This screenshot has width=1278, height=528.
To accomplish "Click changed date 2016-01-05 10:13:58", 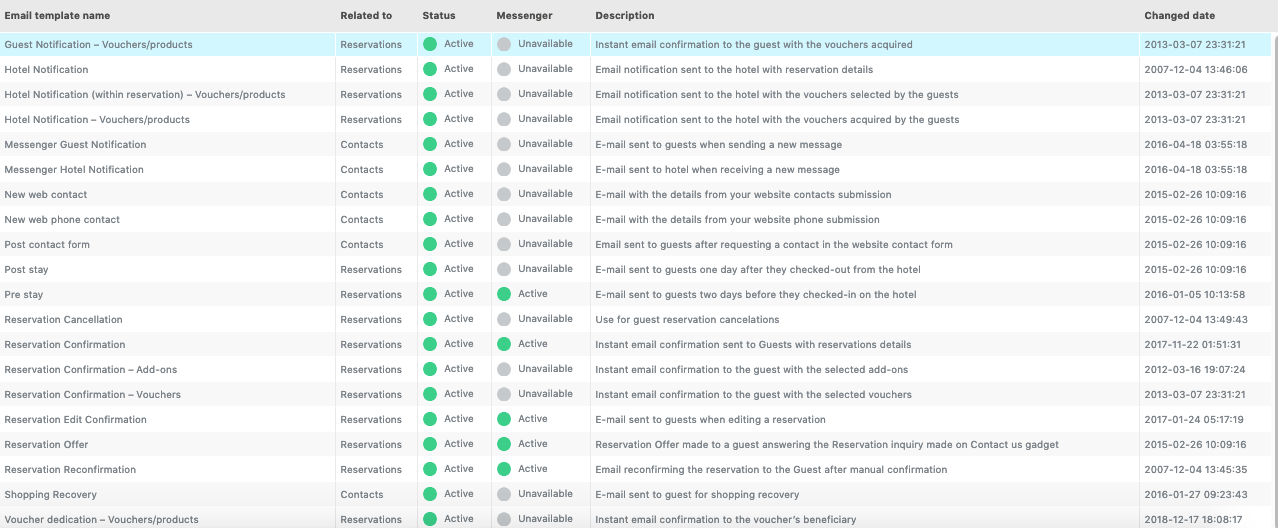I will pos(1195,294).
